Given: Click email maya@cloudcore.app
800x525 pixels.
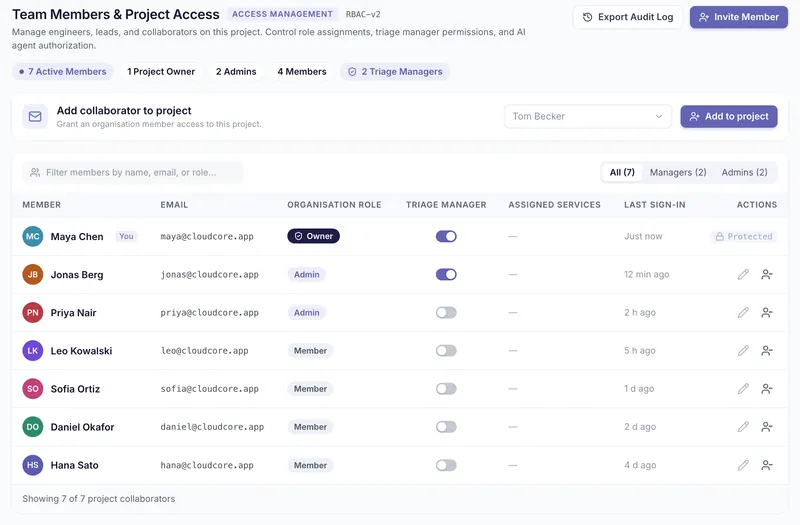Looking at the screenshot, I should click(207, 236).
